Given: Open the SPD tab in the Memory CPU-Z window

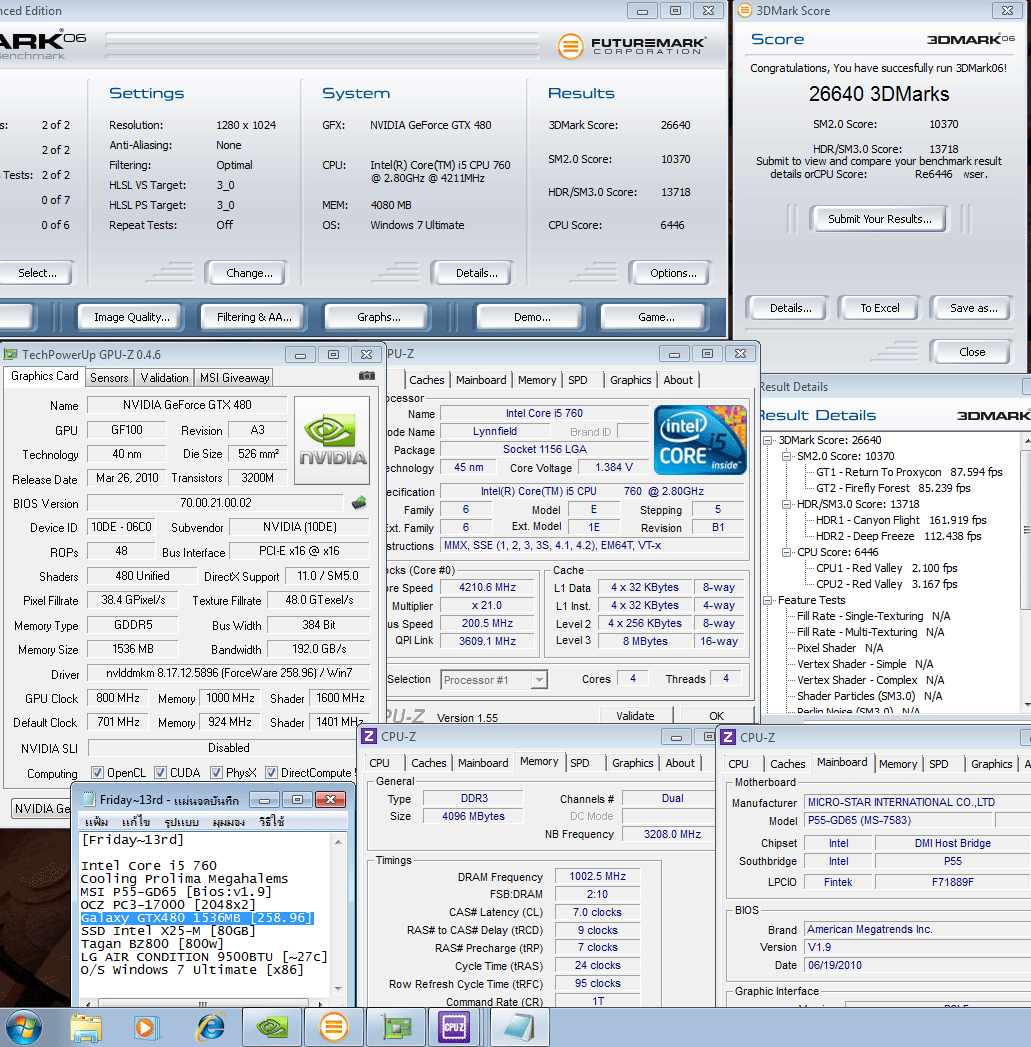Looking at the screenshot, I should [x=580, y=763].
